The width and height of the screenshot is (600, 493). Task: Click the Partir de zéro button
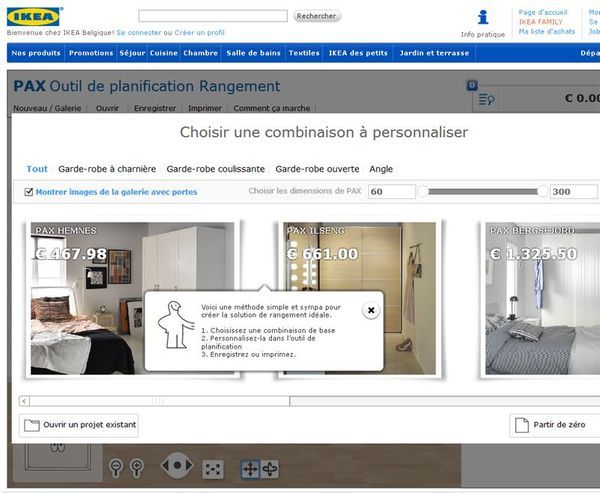[554, 425]
